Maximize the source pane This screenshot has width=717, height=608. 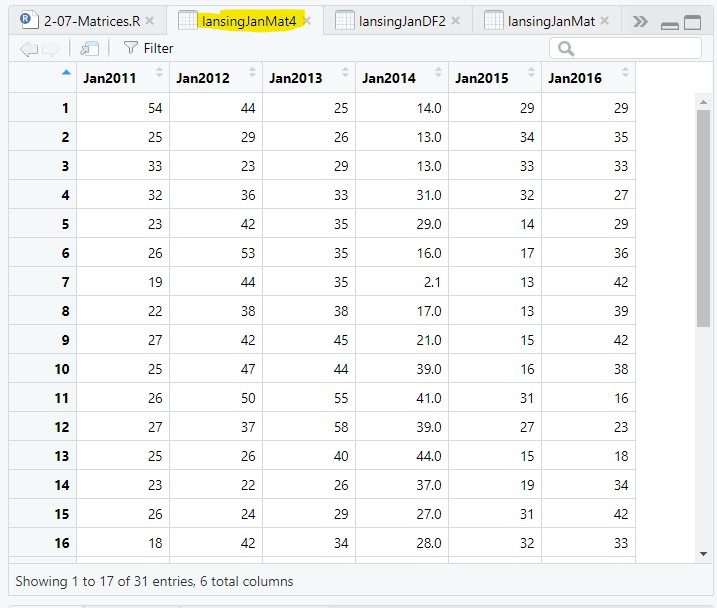[x=692, y=22]
